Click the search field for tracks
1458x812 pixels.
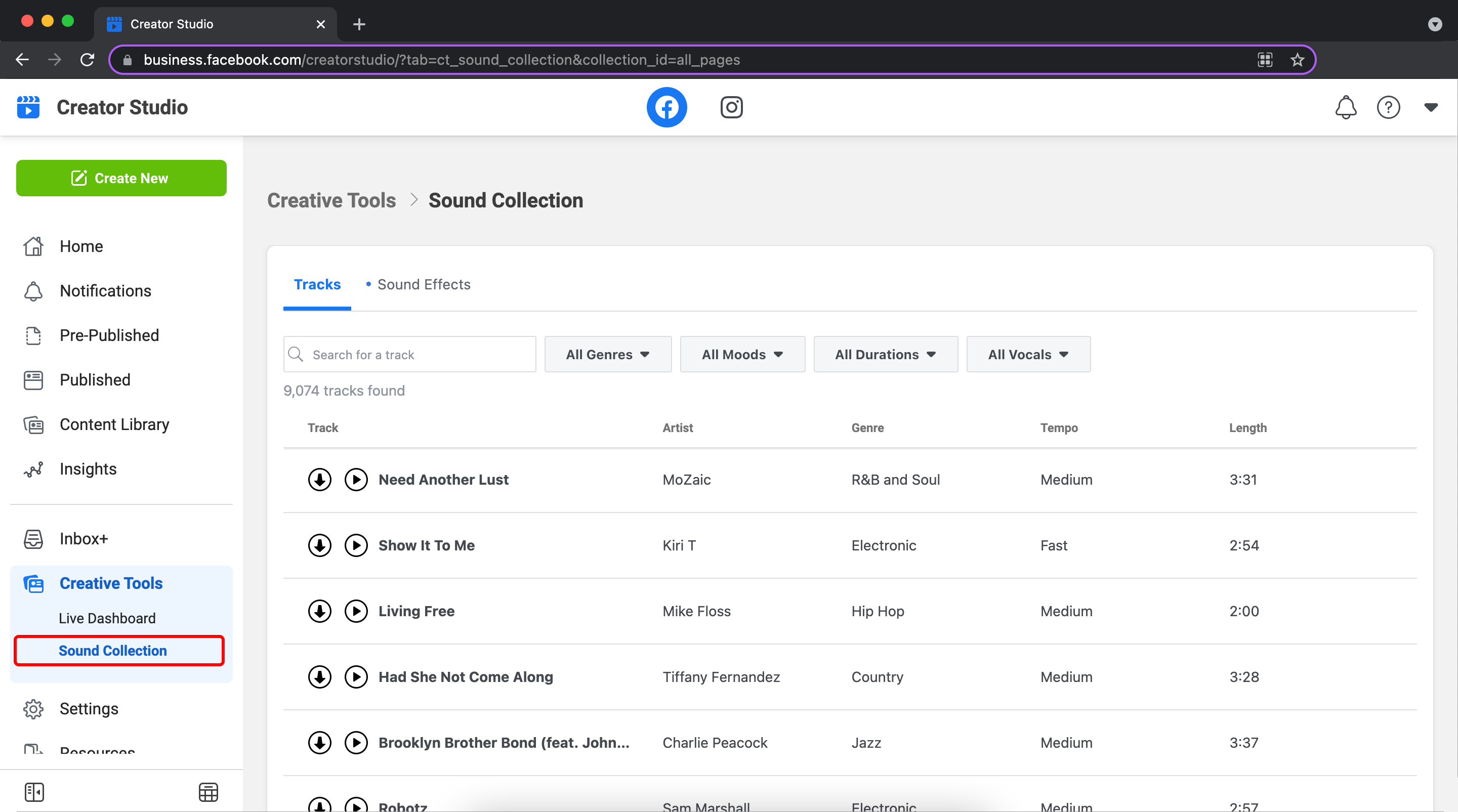coord(409,354)
